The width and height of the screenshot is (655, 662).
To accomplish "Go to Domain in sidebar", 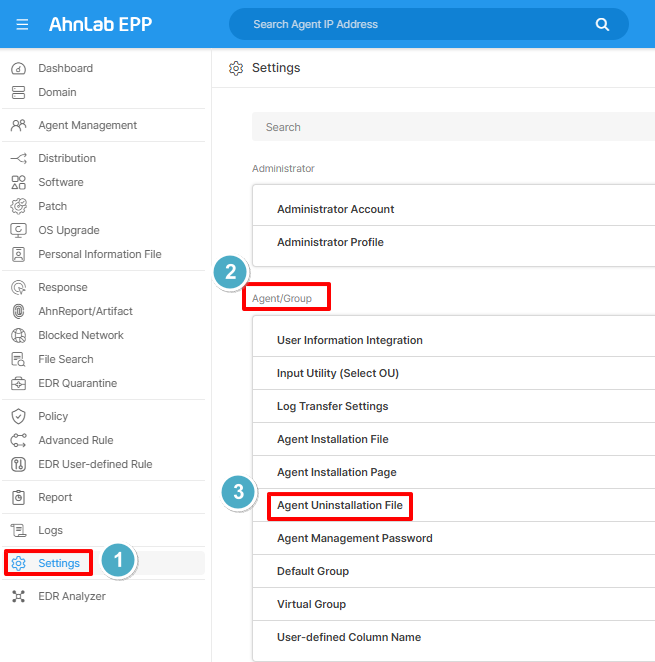I will pos(57,92).
